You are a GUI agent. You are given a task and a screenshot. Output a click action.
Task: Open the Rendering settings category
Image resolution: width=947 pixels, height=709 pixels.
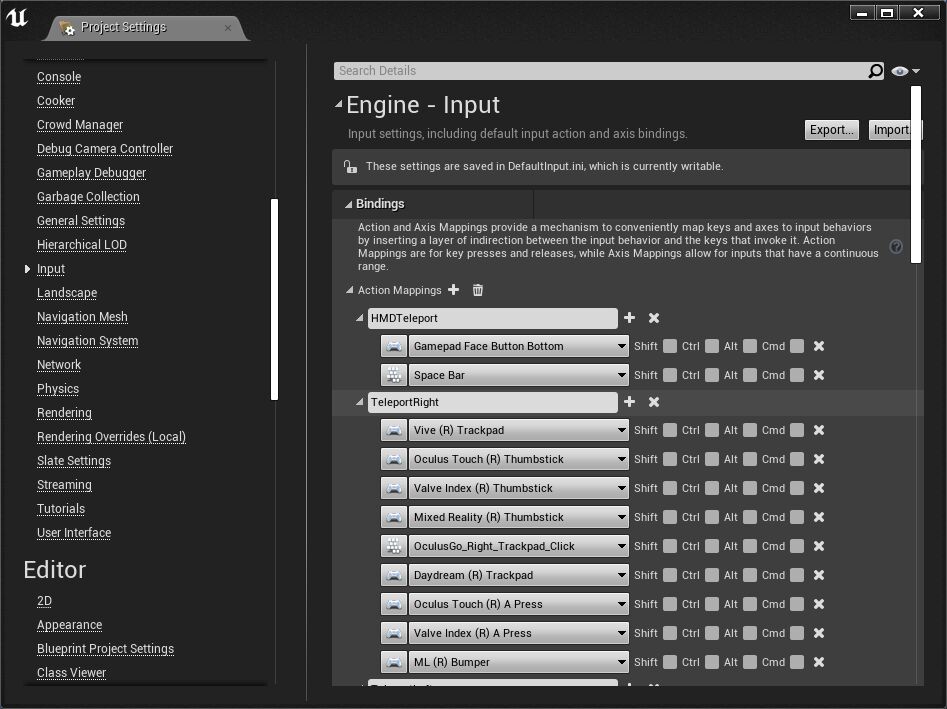[x=64, y=412]
